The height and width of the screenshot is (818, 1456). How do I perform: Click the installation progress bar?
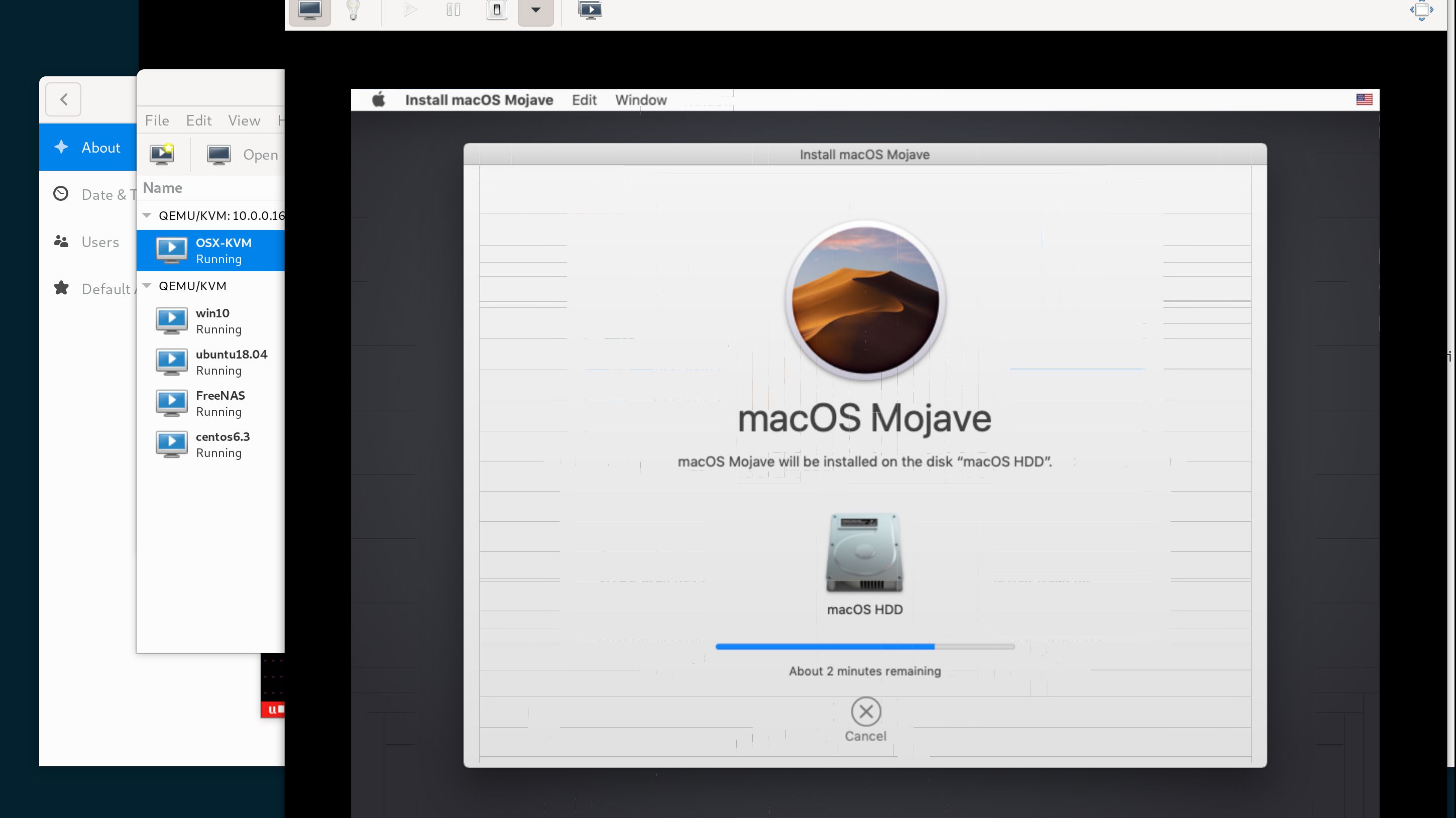pyautogui.click(x=865, y=647)
